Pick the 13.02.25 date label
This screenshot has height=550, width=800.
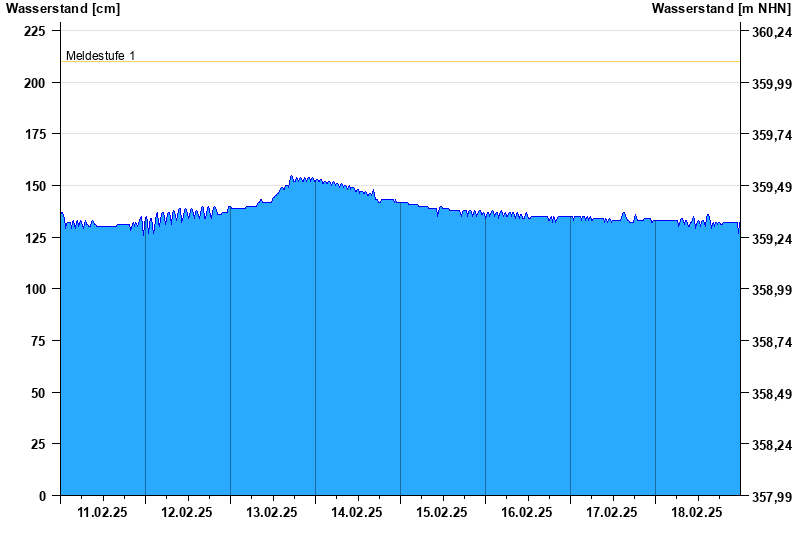click(271, 512)
